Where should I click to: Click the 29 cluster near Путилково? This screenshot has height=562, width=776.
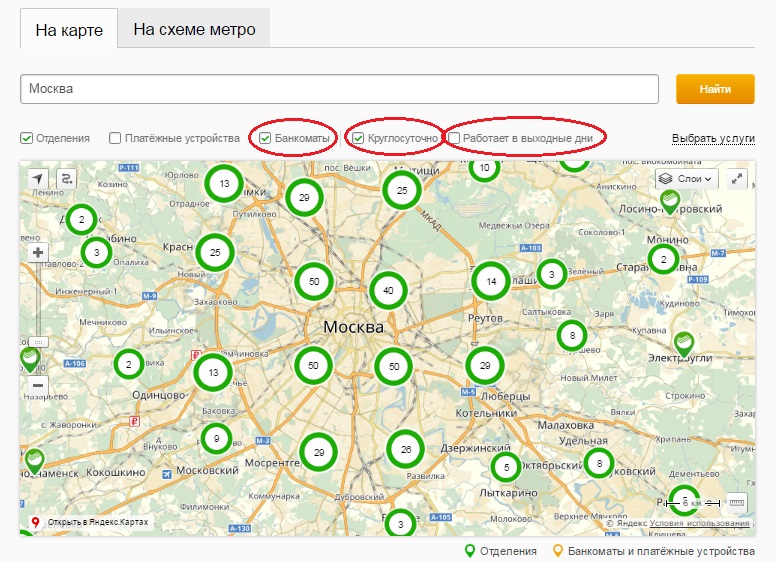click(304, 197)
